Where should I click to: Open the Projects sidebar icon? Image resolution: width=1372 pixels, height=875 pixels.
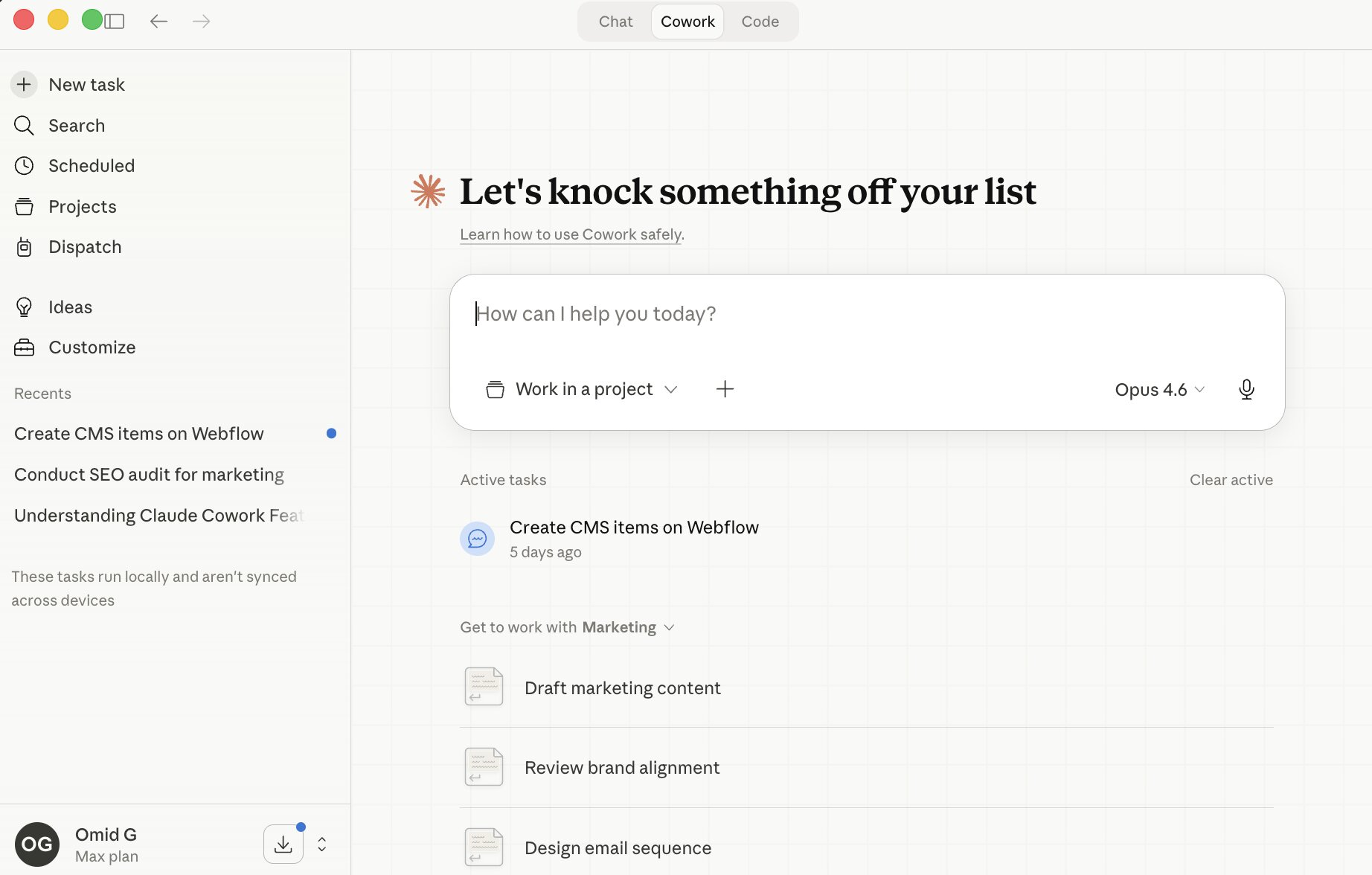click(x=24, y=207)
